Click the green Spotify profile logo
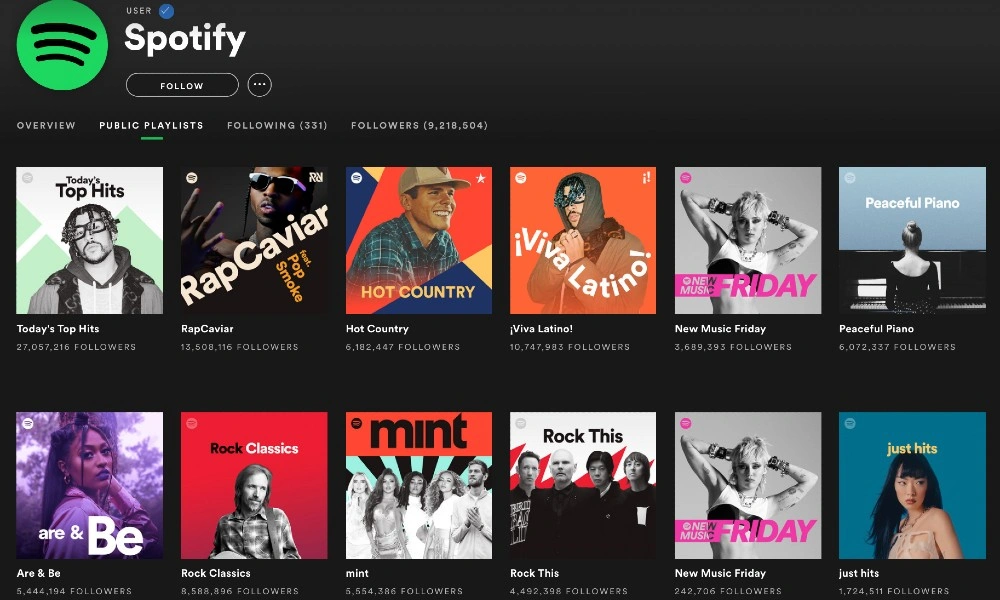 click(62, 45)
